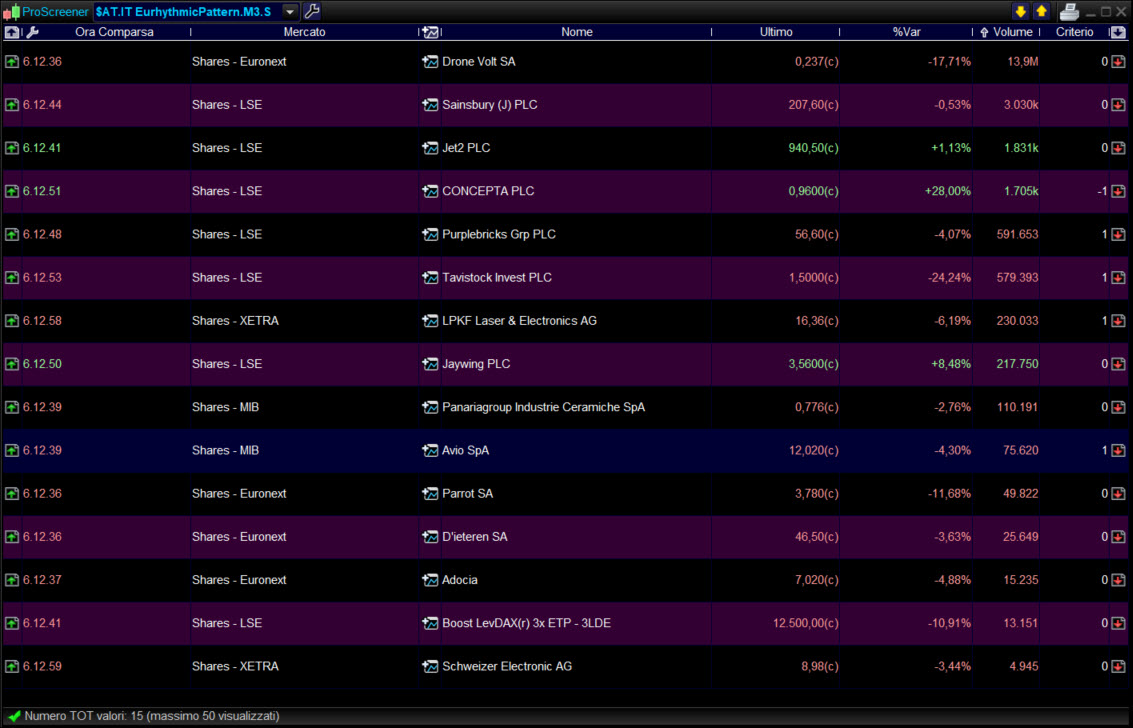
Task: Open chart icon for Drone Volt SA
Action: (430, 62)
